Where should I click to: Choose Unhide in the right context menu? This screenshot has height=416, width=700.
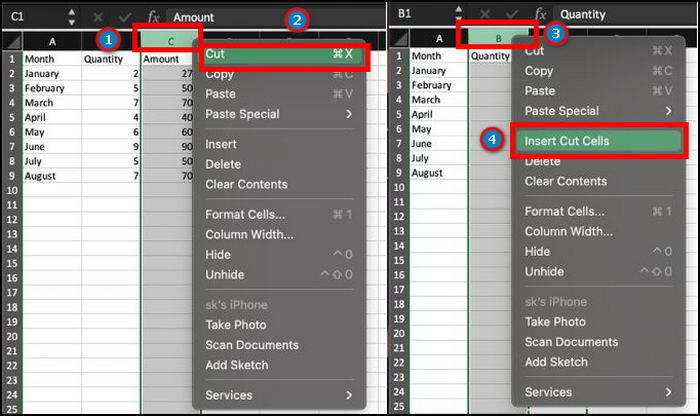(598, 272)
